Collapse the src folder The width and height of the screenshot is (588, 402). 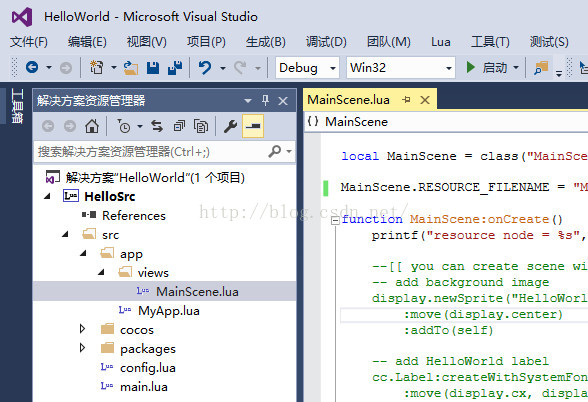tap(65, 234)
